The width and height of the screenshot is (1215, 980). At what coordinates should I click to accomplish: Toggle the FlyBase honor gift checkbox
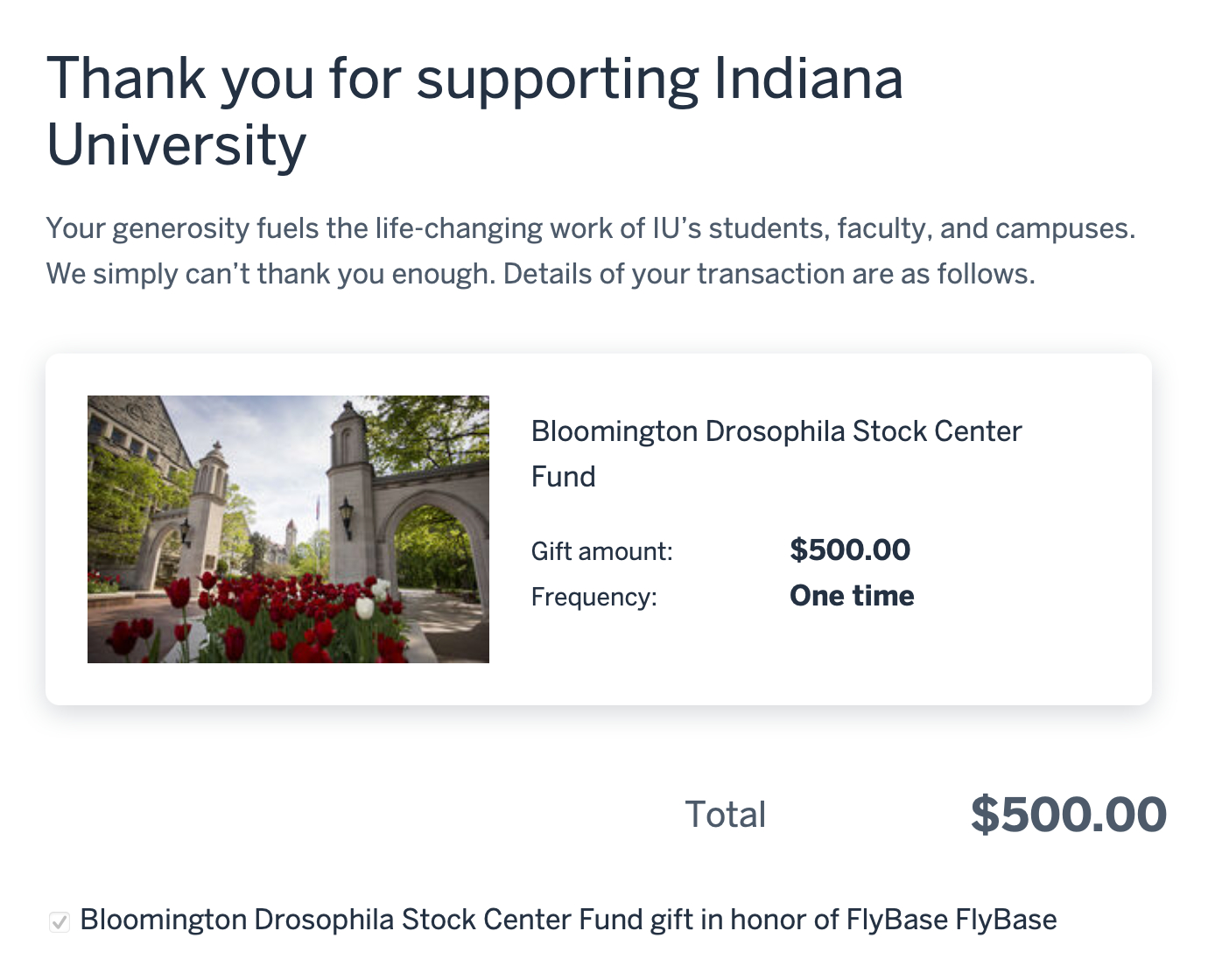60,921
